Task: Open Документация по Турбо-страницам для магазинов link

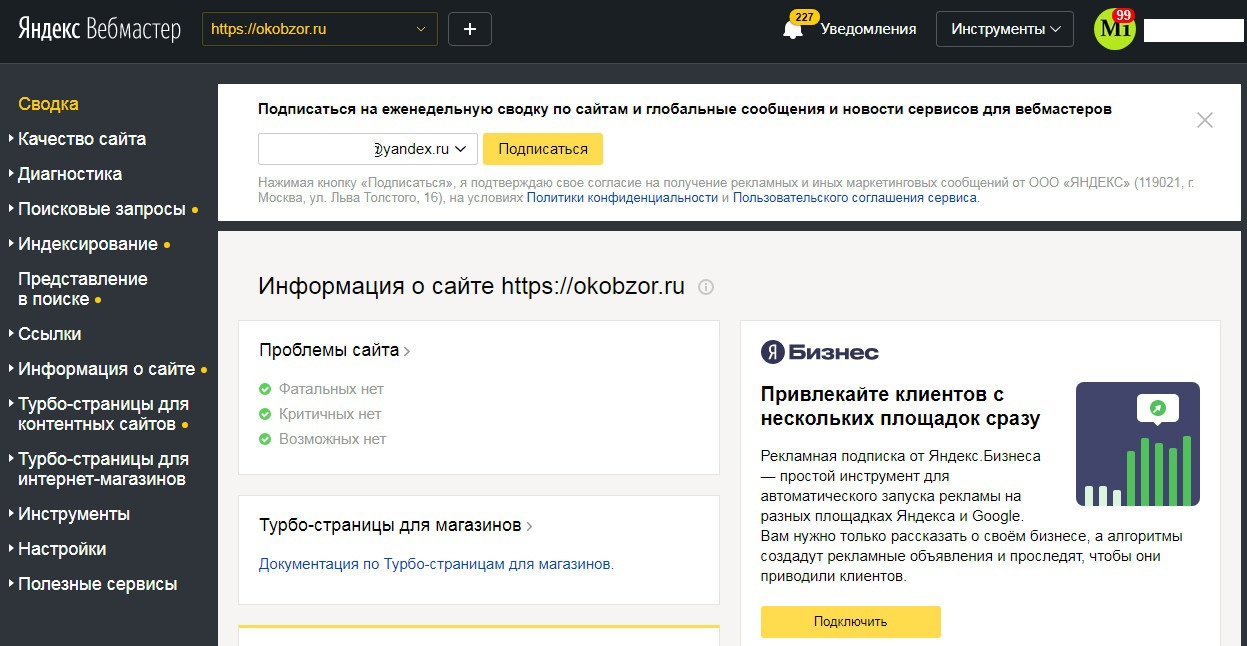Action: 436,564
